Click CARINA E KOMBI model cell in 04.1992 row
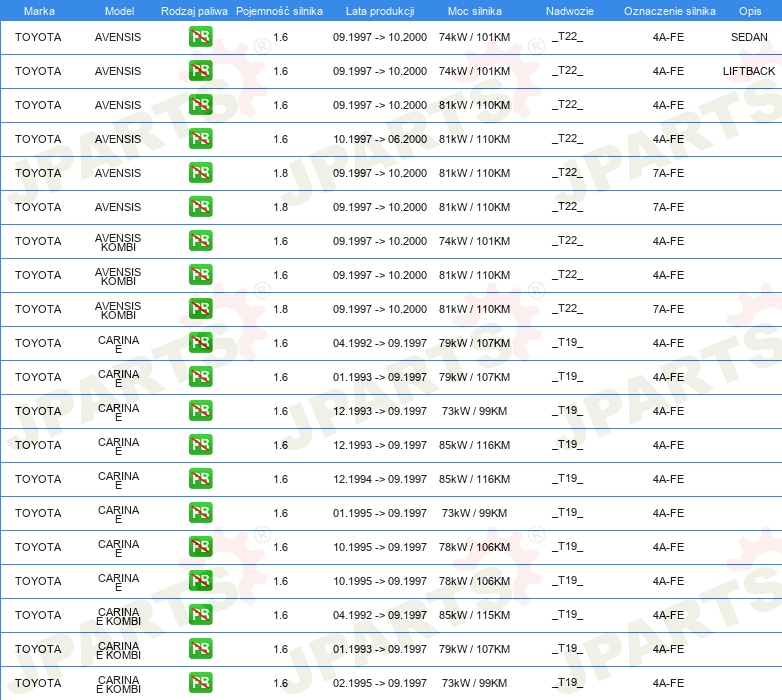 118,616
